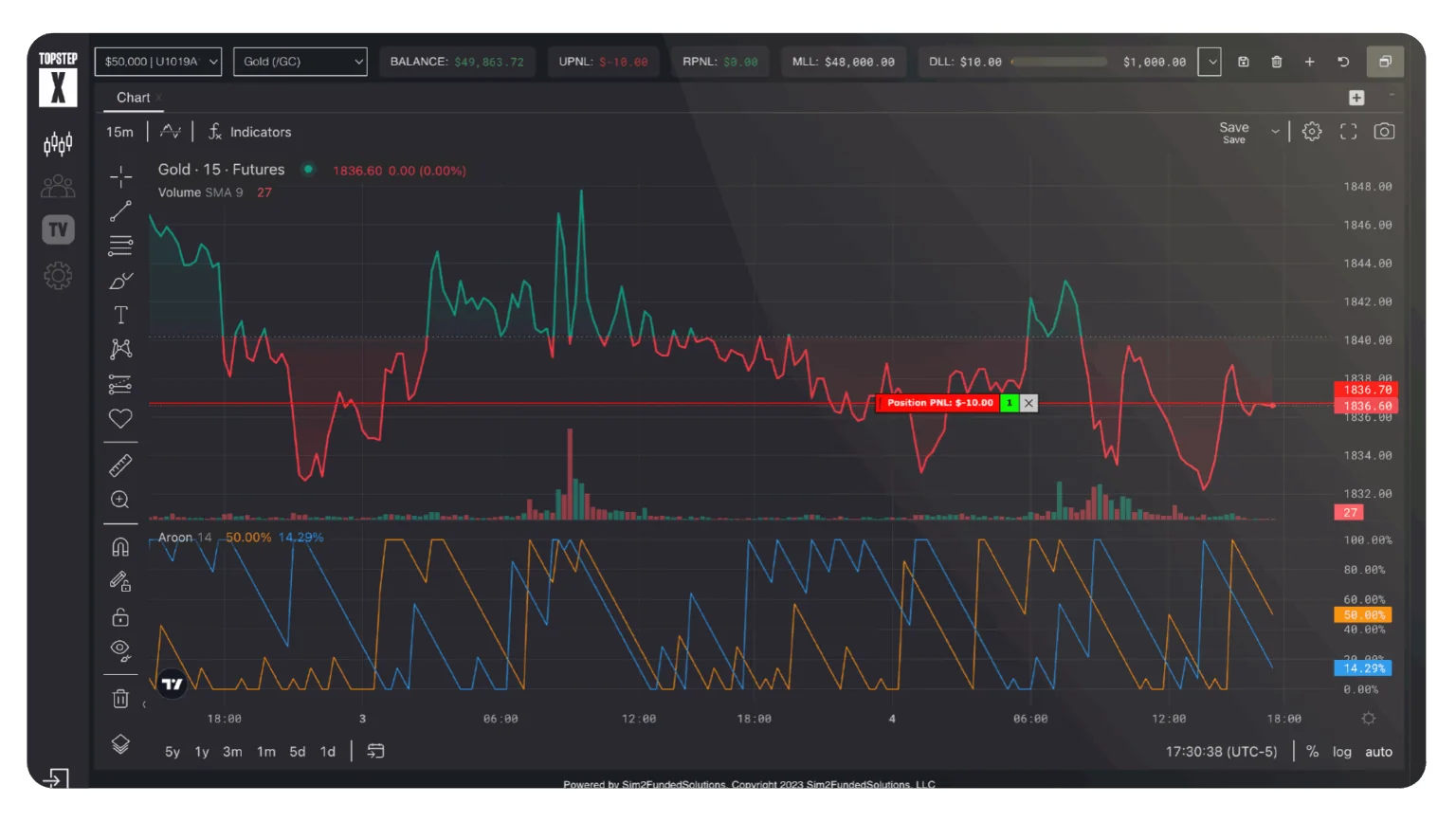Click the DLL progress bar
Viewport: 1456px width, 822px height.
tap(1059, 62)
